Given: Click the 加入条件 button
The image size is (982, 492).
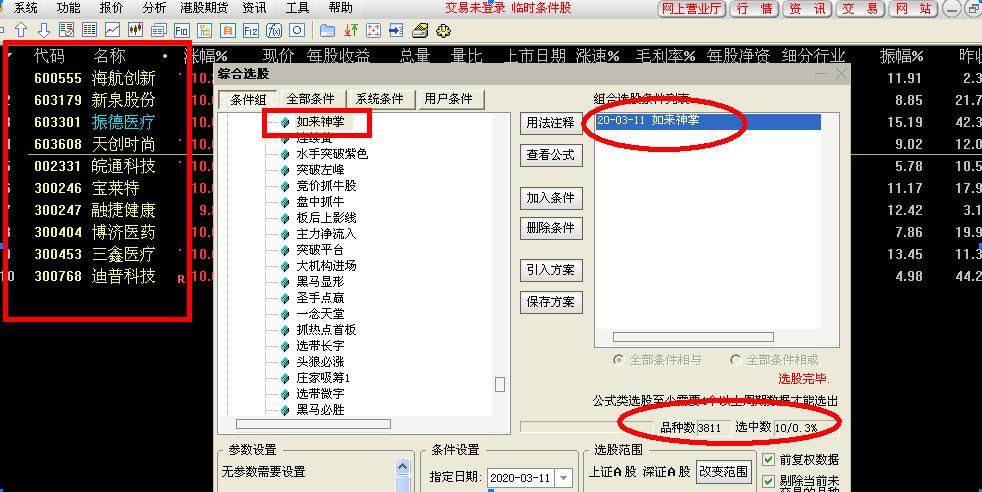Looking at the screenshot, I should [x=550, y=198].
